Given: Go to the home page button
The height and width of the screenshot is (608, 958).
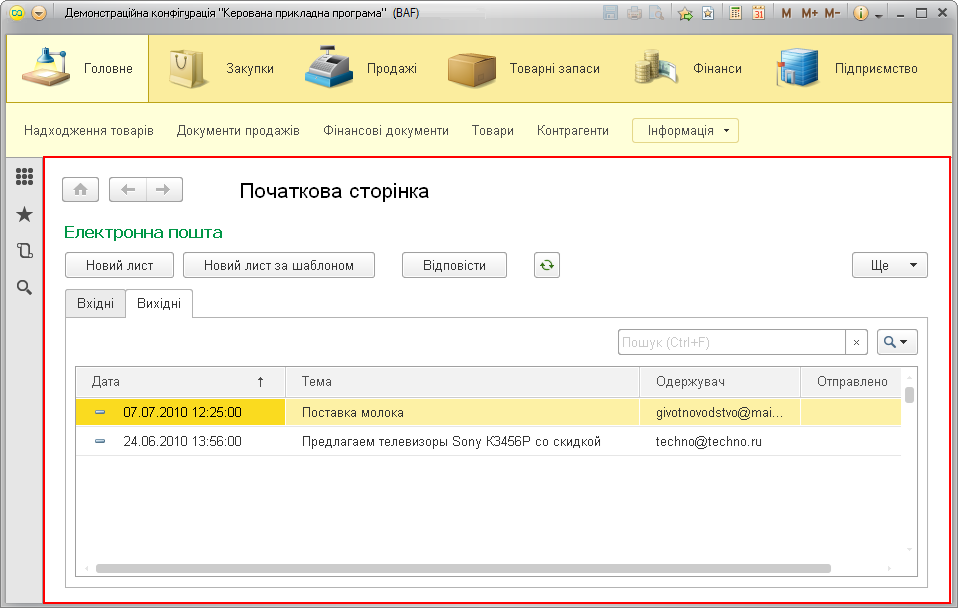Looking at the screenshot, I should [81, 189].
